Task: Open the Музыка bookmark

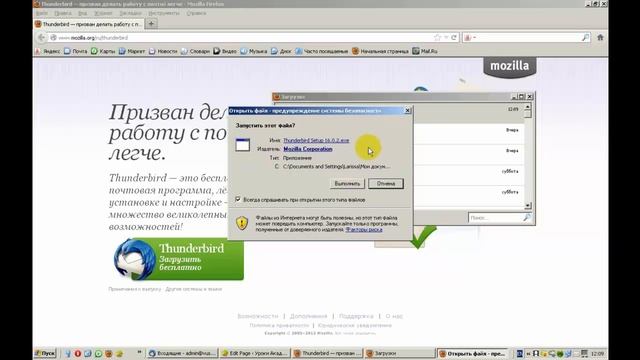Action: pos(254,51)
